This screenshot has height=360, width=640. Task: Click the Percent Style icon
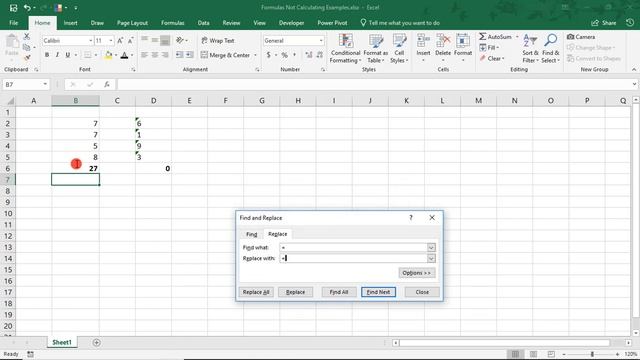point(284,55)
